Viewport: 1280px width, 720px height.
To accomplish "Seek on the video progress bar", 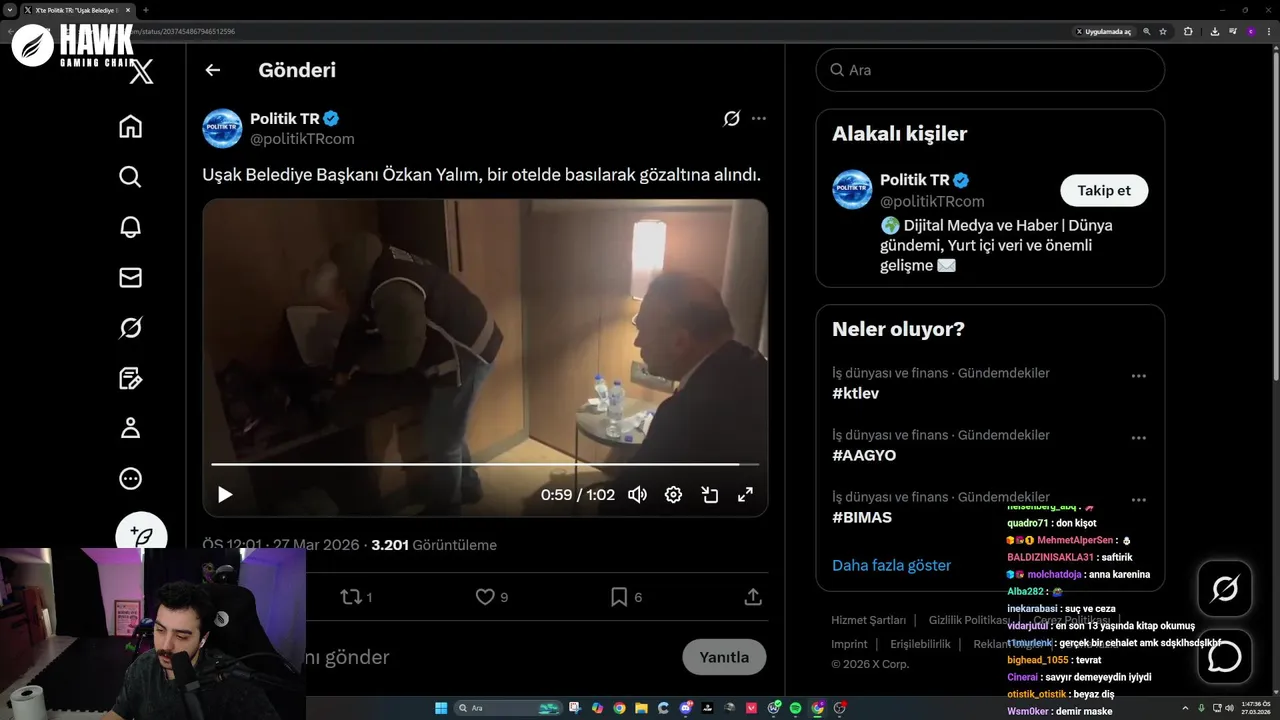I will tap(485, 464).
